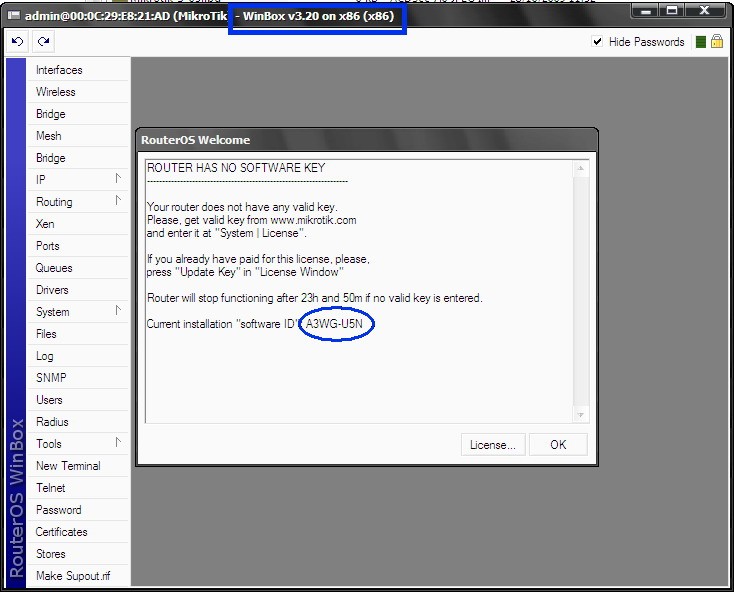Minimize the WinBox window

[x=646, y=10]
